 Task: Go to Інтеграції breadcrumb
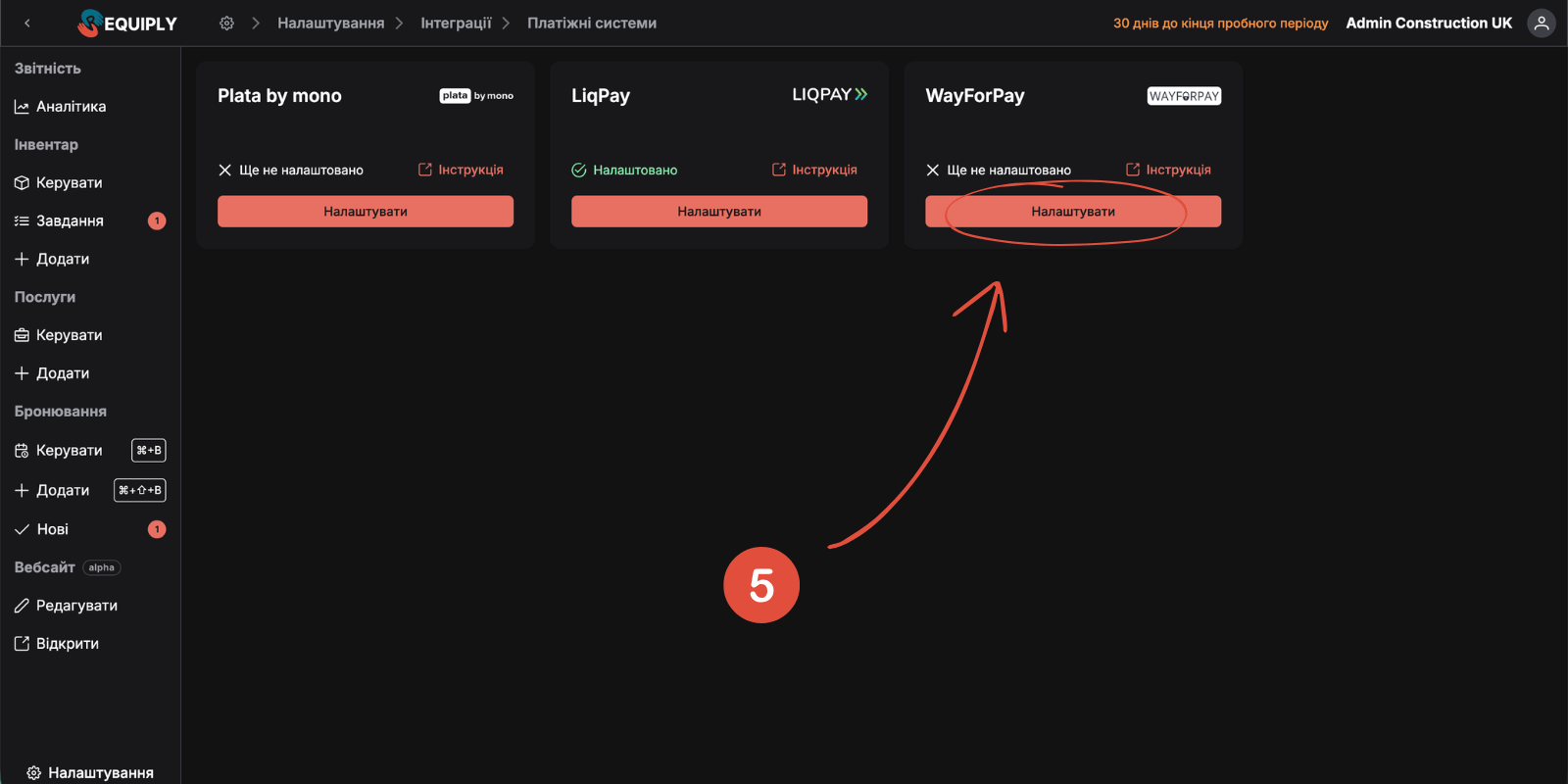point(456,23)
